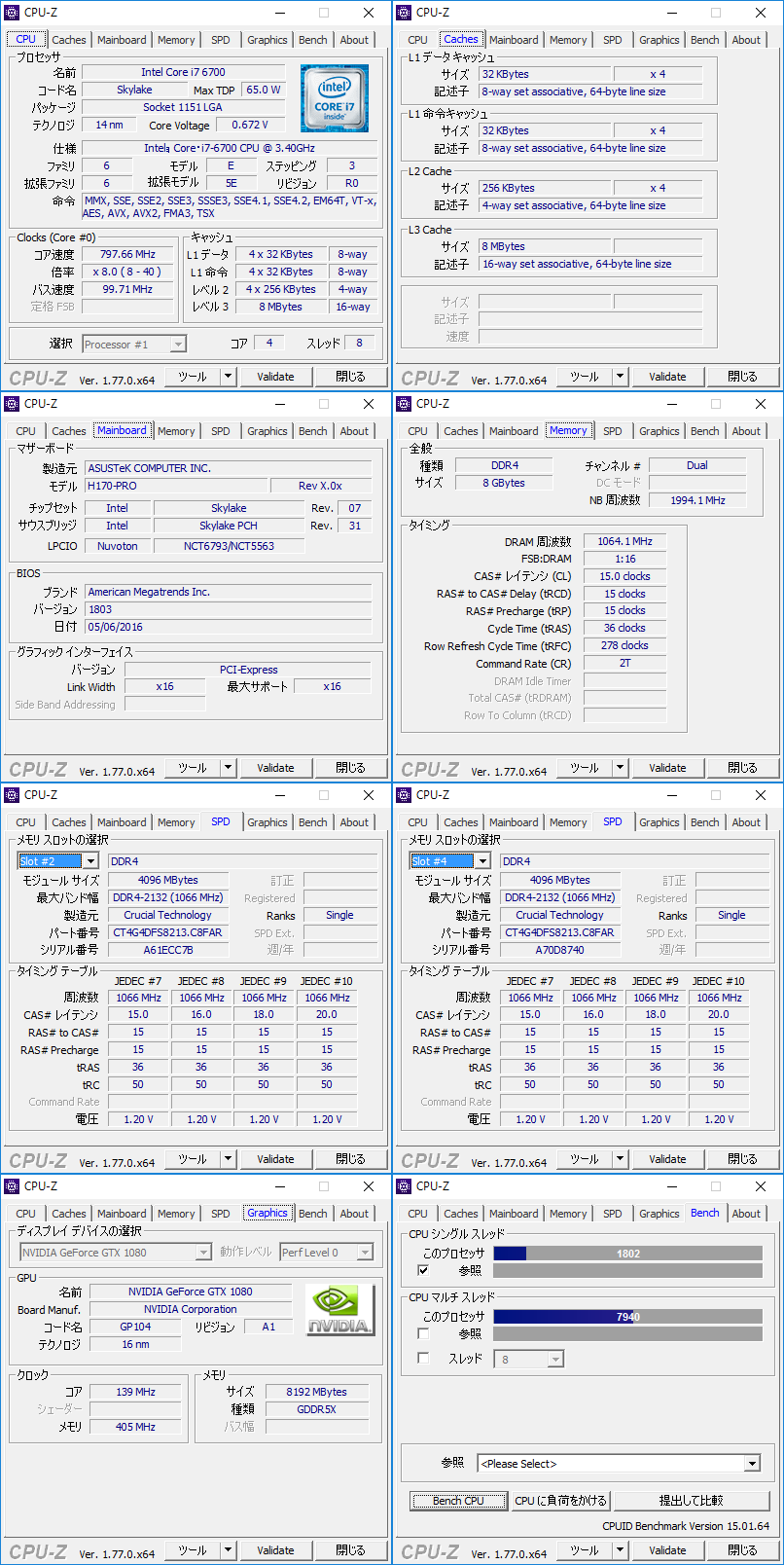Click the DRAM frequency 1064.1 MHz value
Screen dimensions: 784x1565
625,541
